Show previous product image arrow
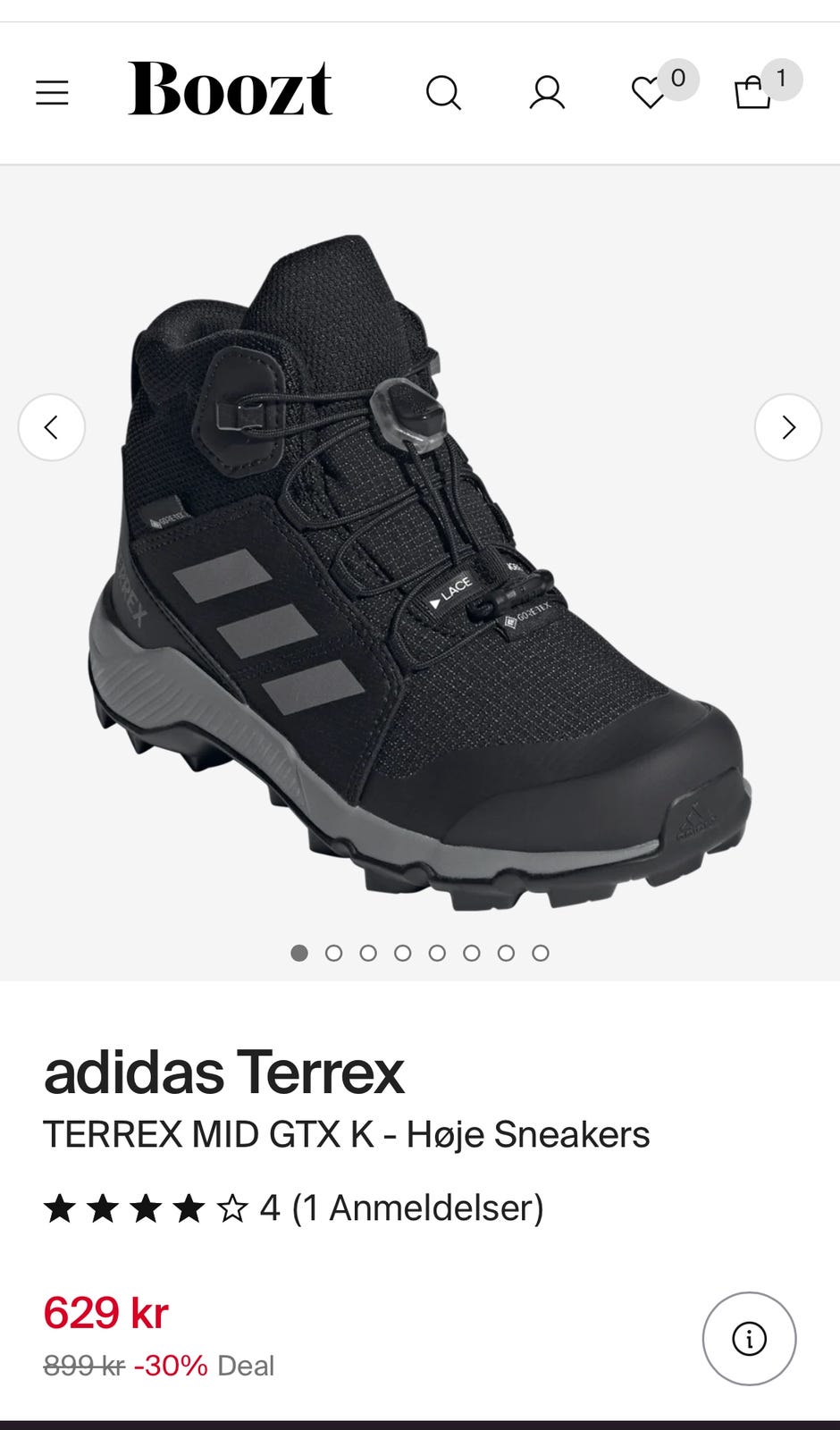The width and height of the screenshot is (840, 1430). pyautogui.click(x=52, y=427)
